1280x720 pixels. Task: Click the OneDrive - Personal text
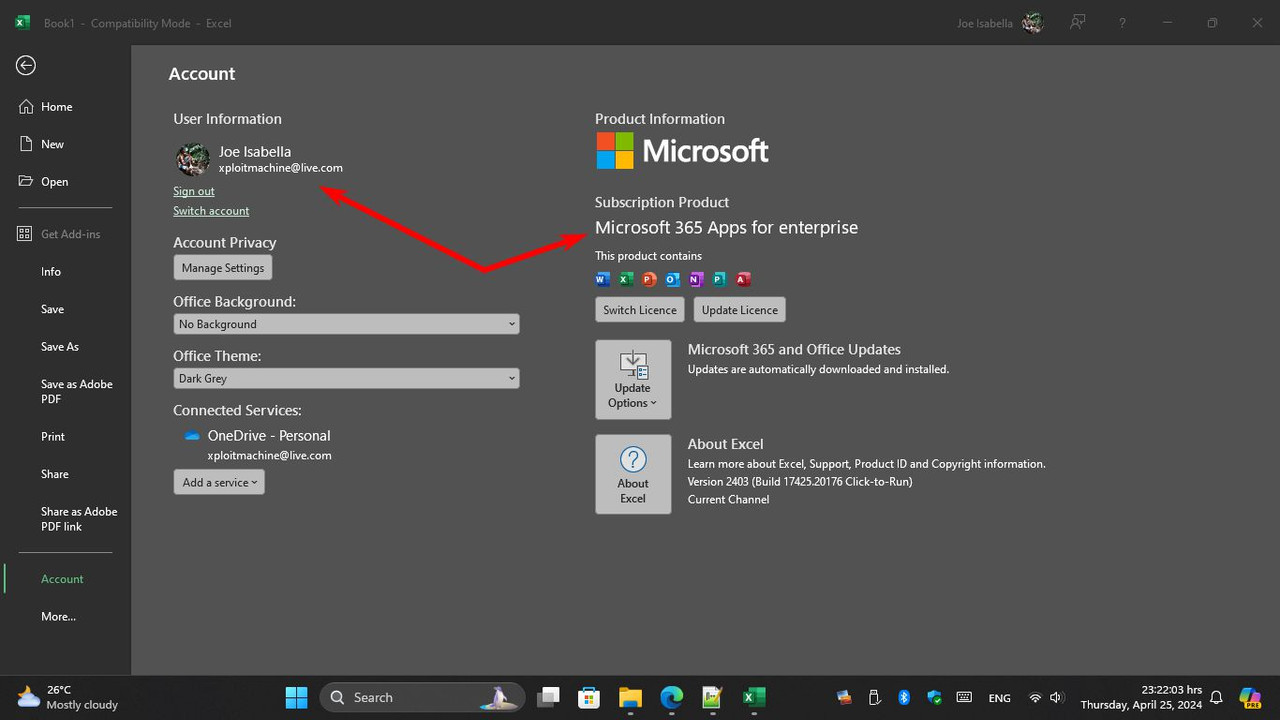point(269,436)
